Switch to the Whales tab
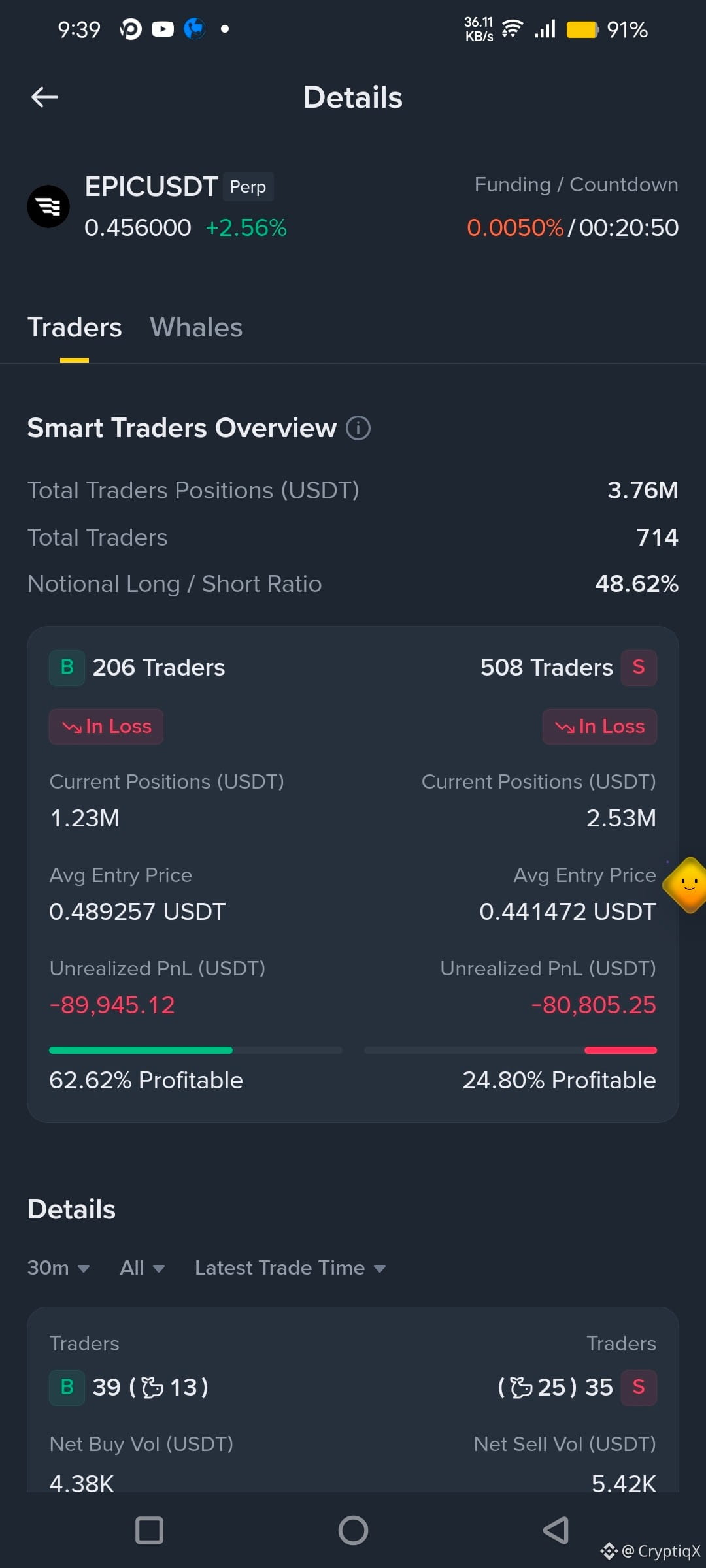The image size is (706, 1568). point(196,327)
